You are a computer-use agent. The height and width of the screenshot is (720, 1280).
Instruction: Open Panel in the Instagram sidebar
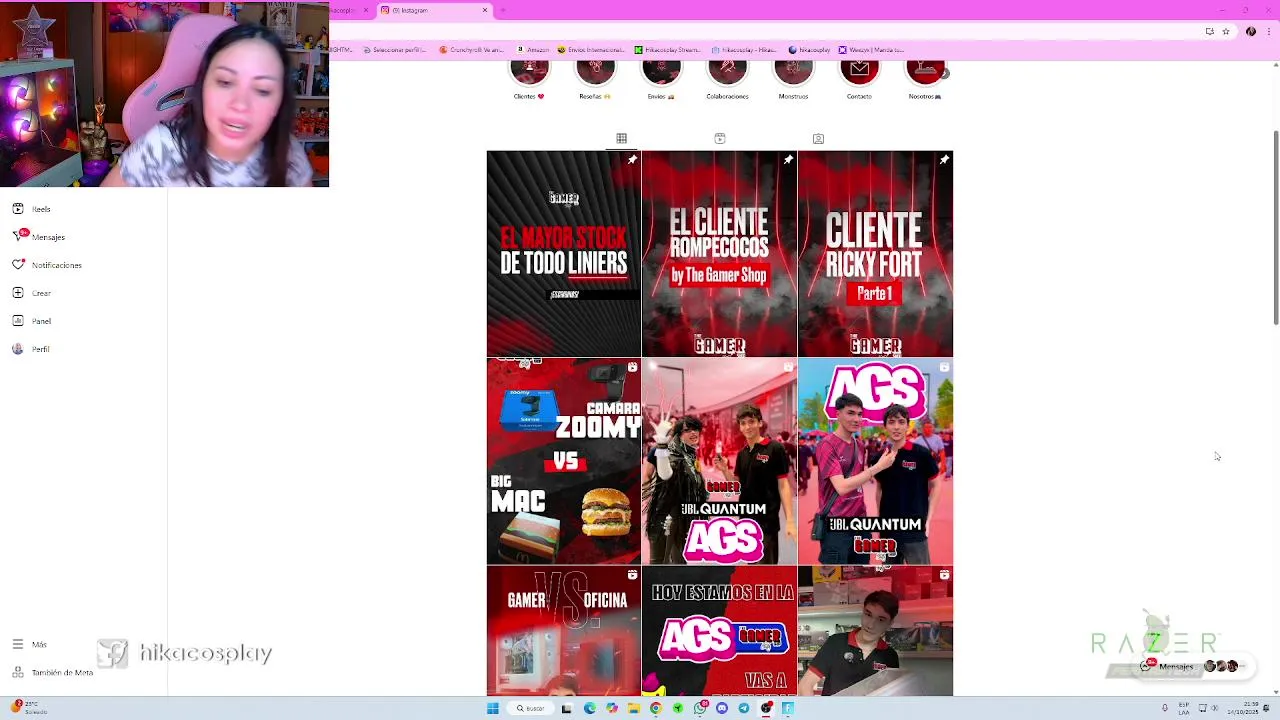point(31,321)
